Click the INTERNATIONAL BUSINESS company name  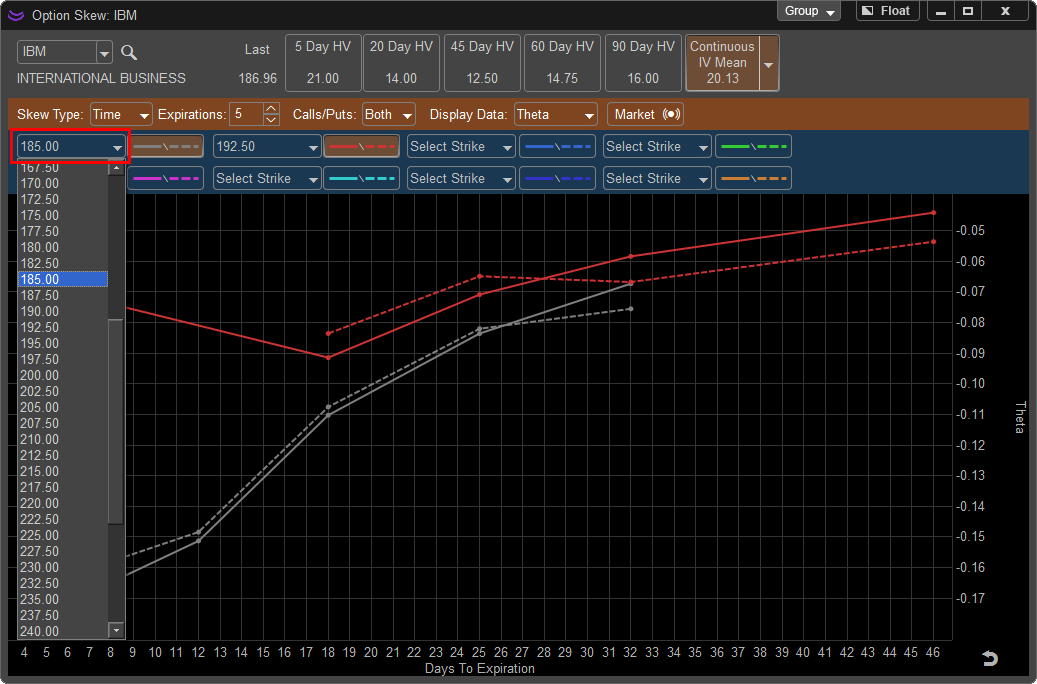(x=101, y=78)
